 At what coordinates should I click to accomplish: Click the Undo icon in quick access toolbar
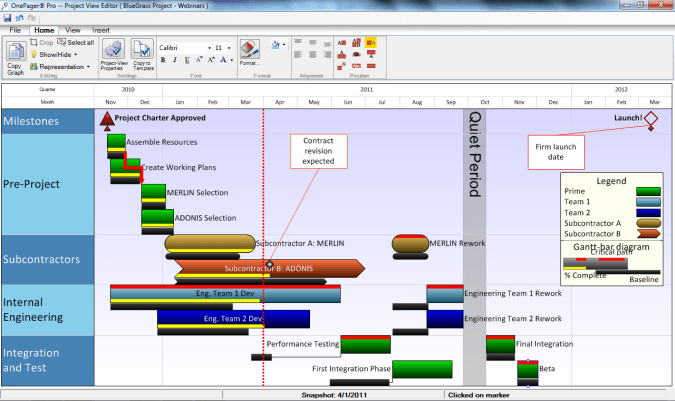pyautogui.click(x=19, y=18)
